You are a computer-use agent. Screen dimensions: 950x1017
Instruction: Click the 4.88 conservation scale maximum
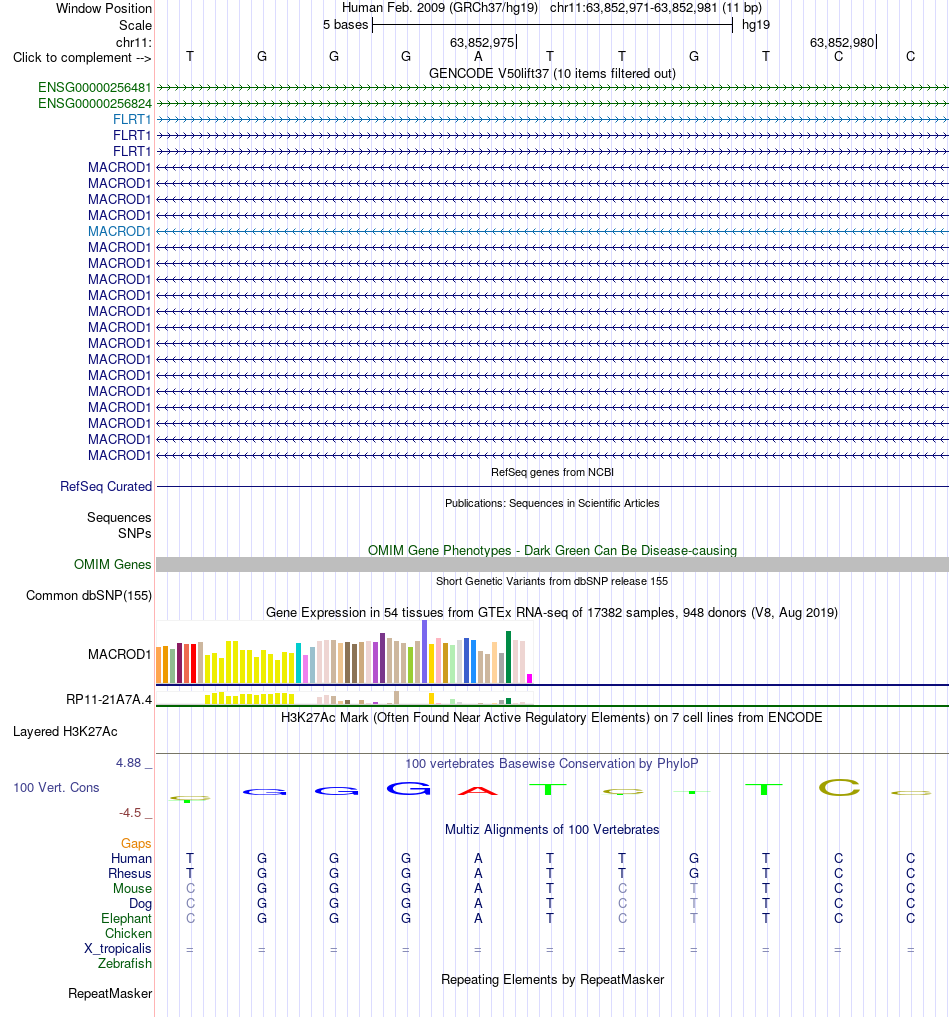[x=128, y=763]
